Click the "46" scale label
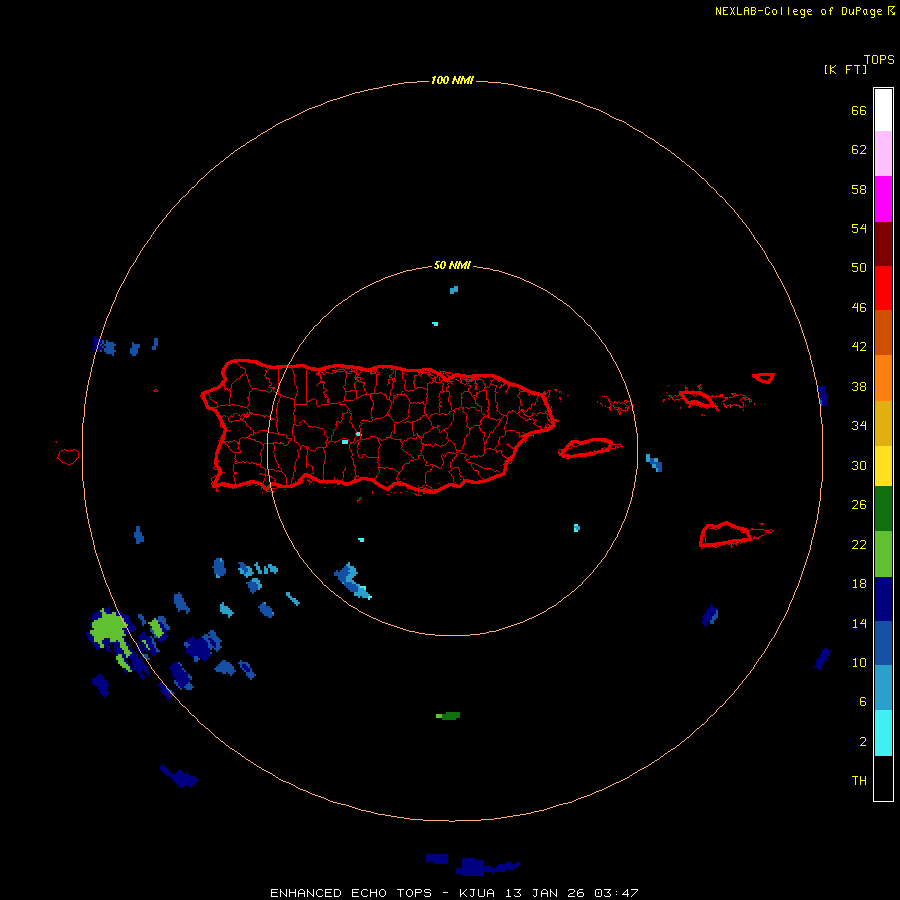The image size is (900, 900). (x=859, y=307)
